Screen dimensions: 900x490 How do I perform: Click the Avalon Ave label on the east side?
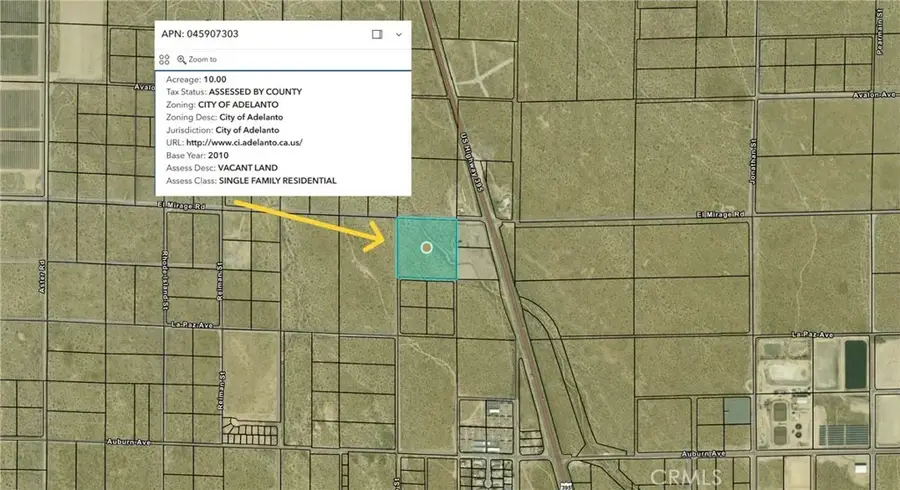875,95
